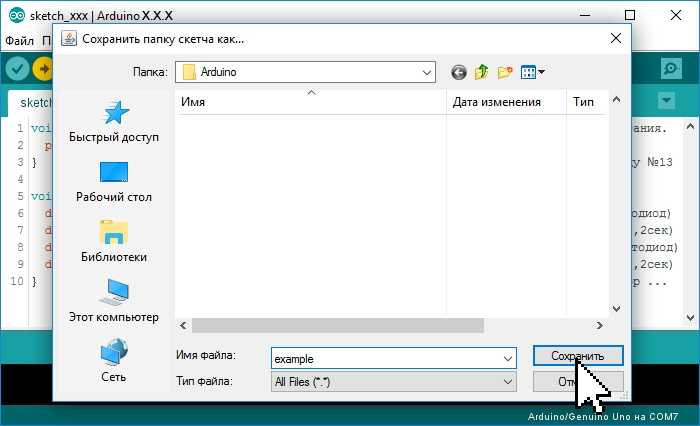The height and width of the screenshot is (426, 700).
Task: Select the sketch tab in Arduino editor
Action: 30,103
